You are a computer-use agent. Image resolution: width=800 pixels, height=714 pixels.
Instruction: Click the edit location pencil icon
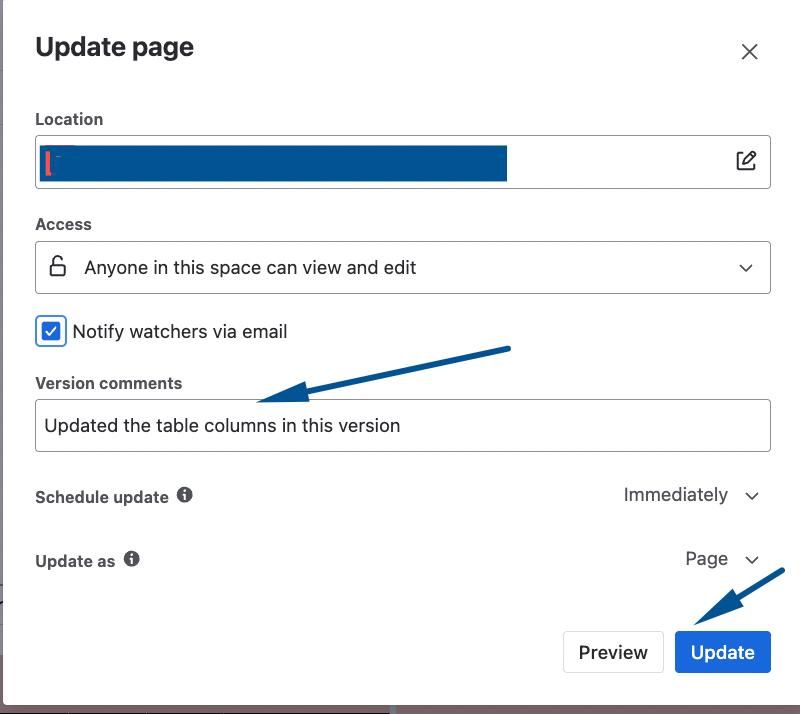pos(746,161)
